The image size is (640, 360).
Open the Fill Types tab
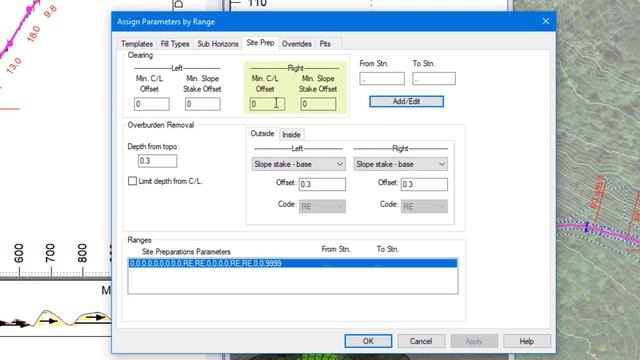175,44
